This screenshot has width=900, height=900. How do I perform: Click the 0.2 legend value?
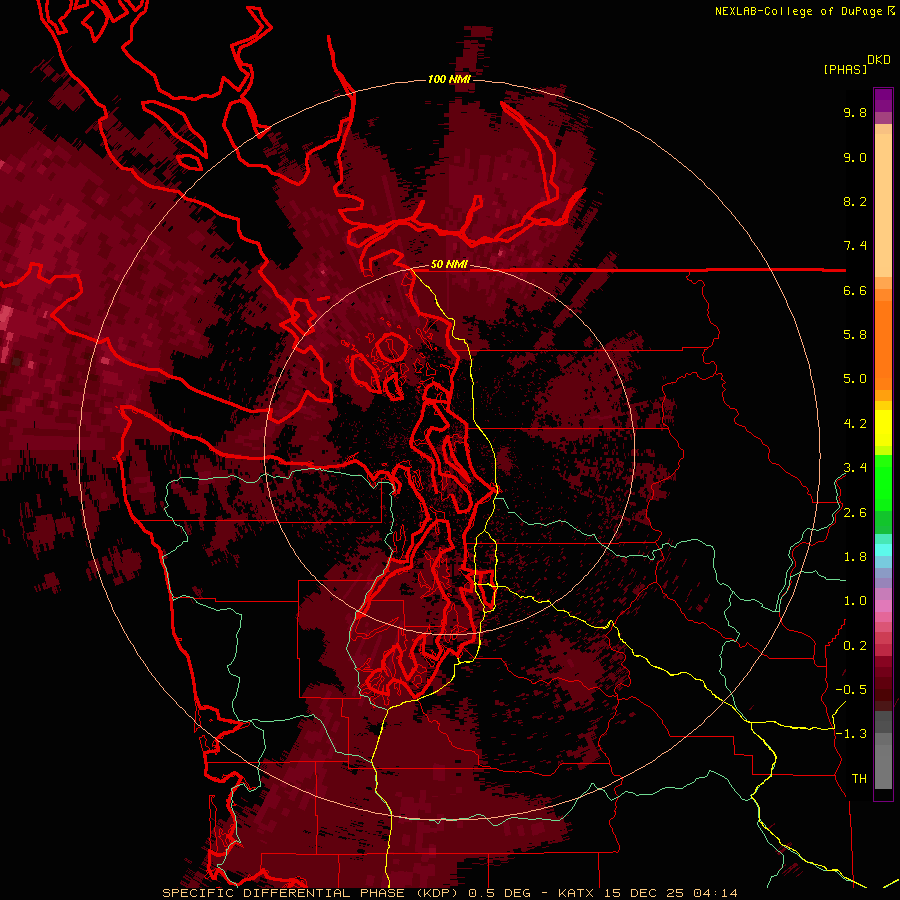[x=855, y=646]
